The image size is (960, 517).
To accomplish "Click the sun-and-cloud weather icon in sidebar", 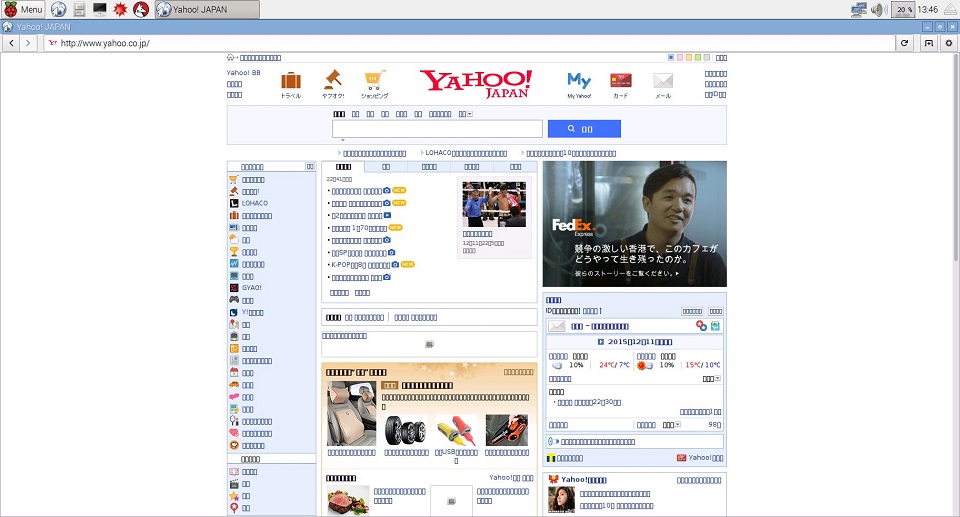I will (234, 240).
